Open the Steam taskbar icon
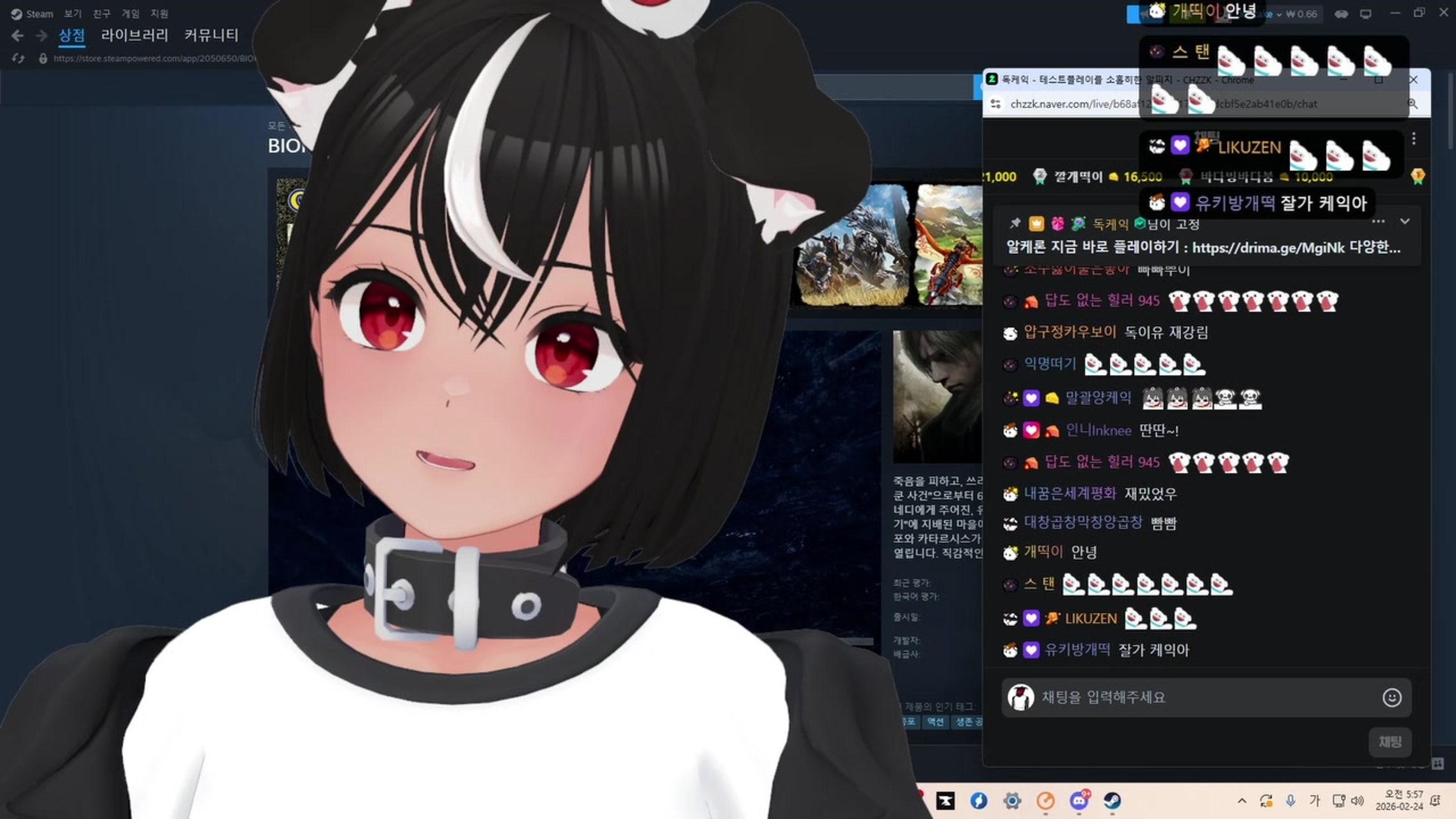The height and width of the screenshot is (819, 1456). [x=1112, y=800]
